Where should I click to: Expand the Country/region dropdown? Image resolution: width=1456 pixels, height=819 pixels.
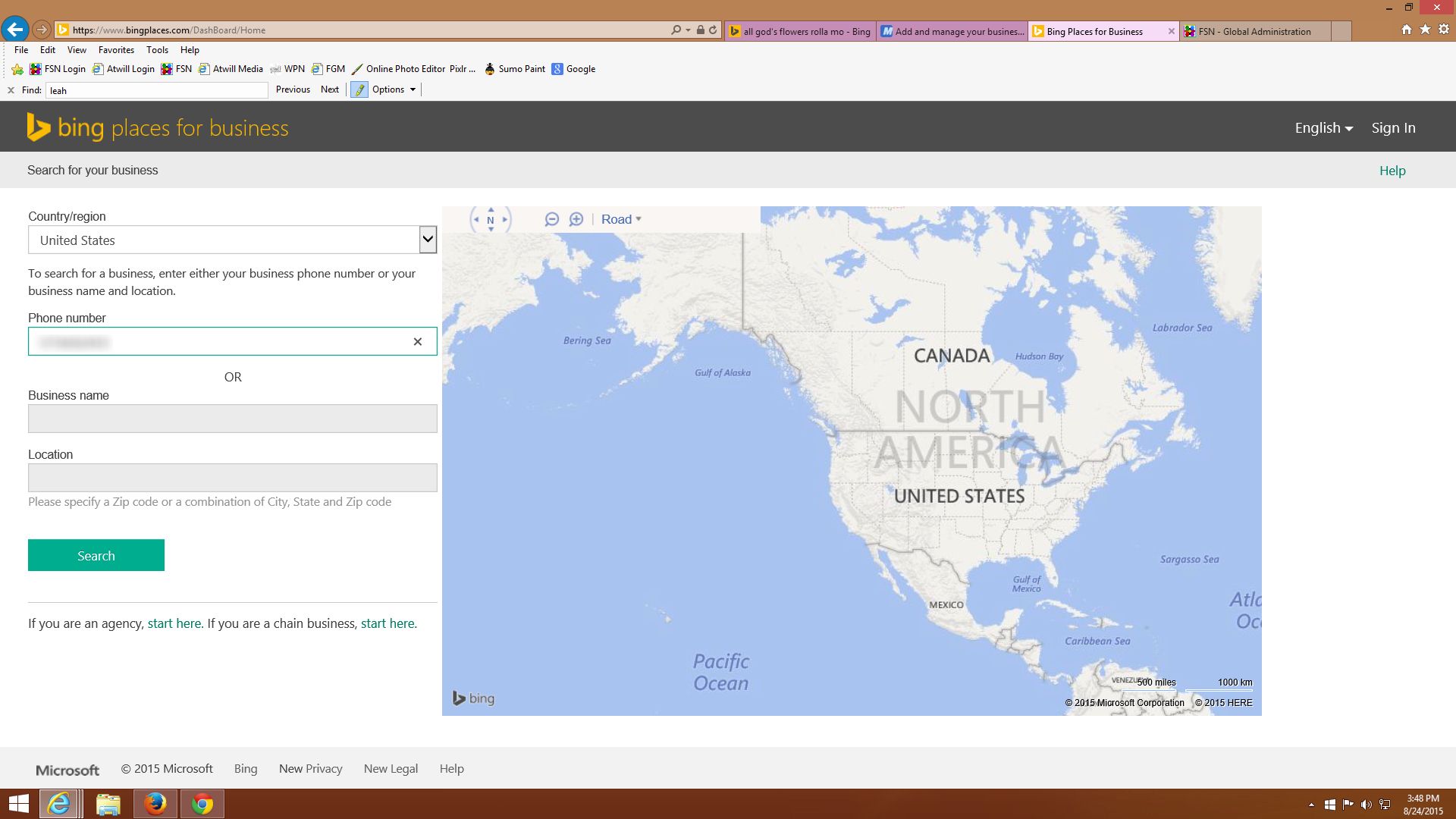pyautogui.click(x=428, y=240)
